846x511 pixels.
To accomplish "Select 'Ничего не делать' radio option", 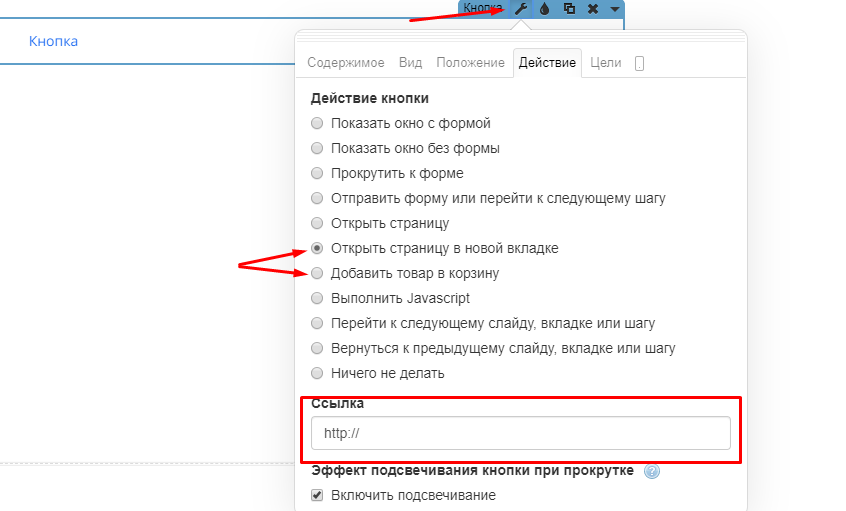I will pyautogui.click(x=317, y=373).
